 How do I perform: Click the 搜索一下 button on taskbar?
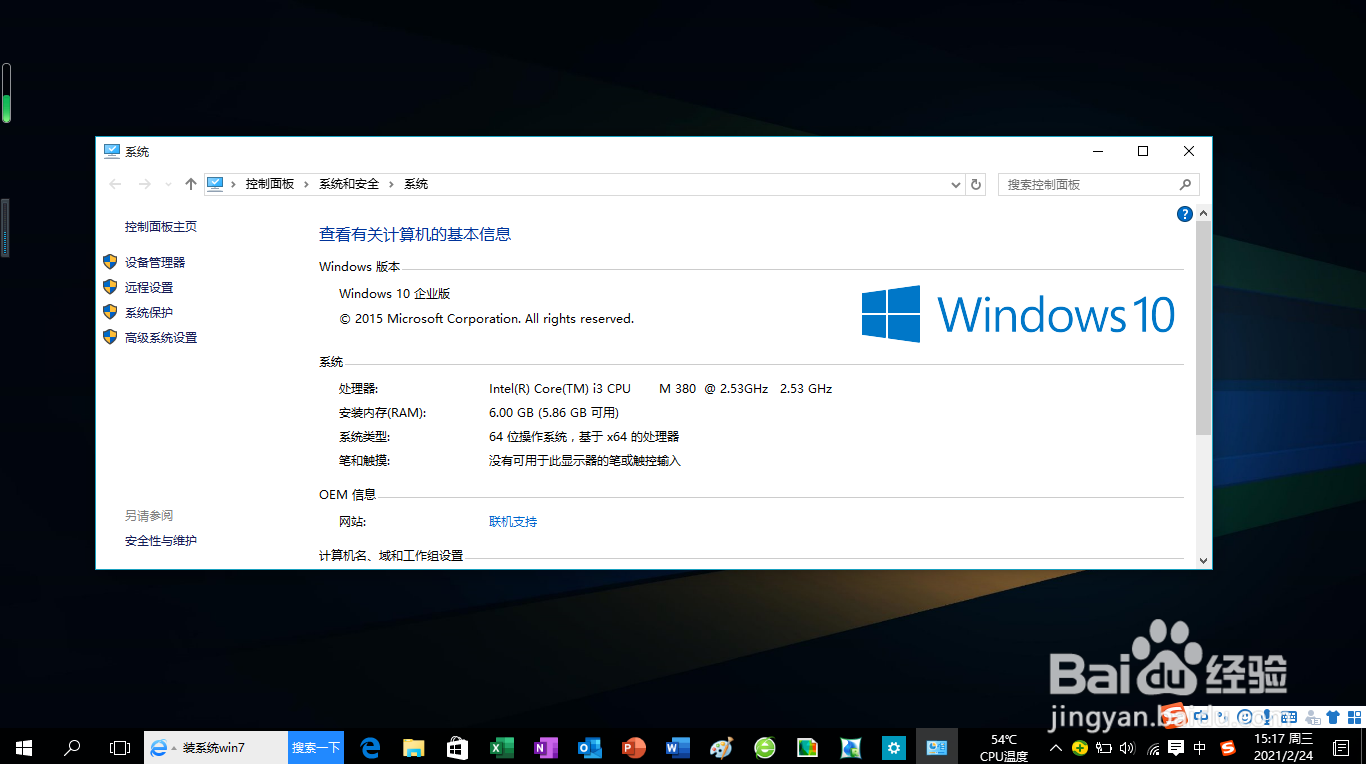click(x=316, y=747)
